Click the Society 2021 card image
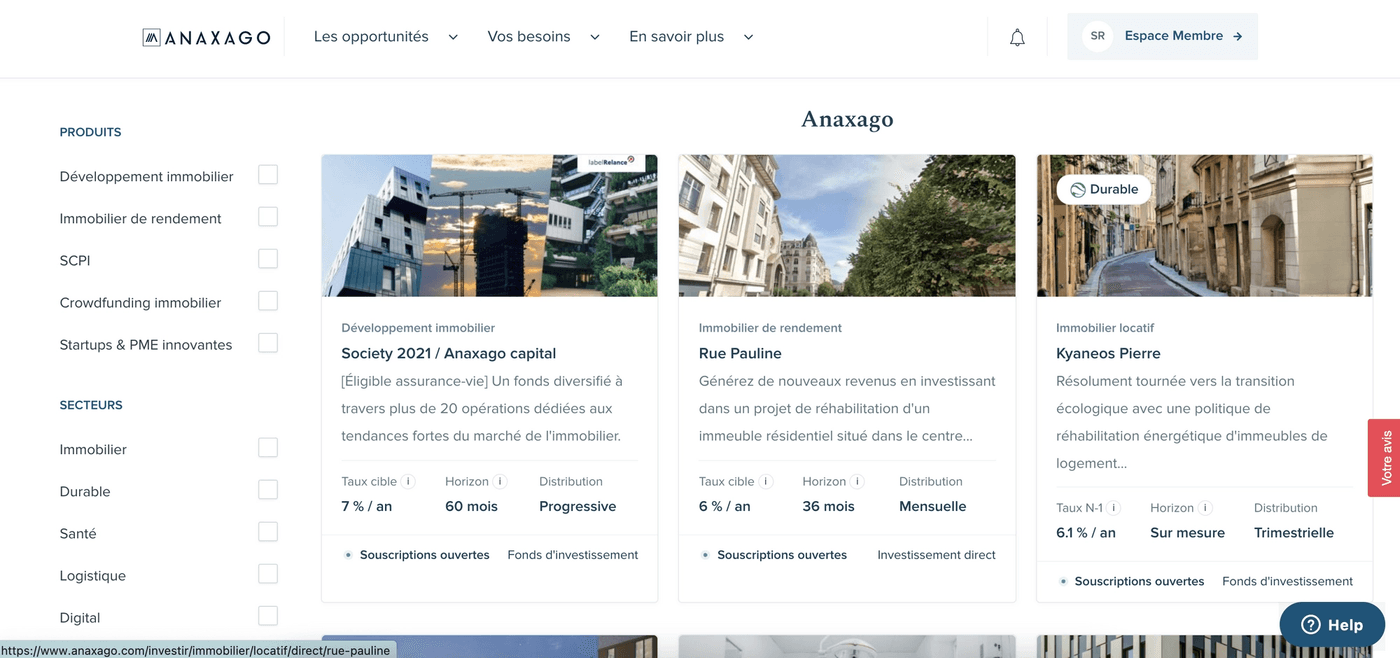This screenshot has width=1400, height=658. [x=490, y=226]
